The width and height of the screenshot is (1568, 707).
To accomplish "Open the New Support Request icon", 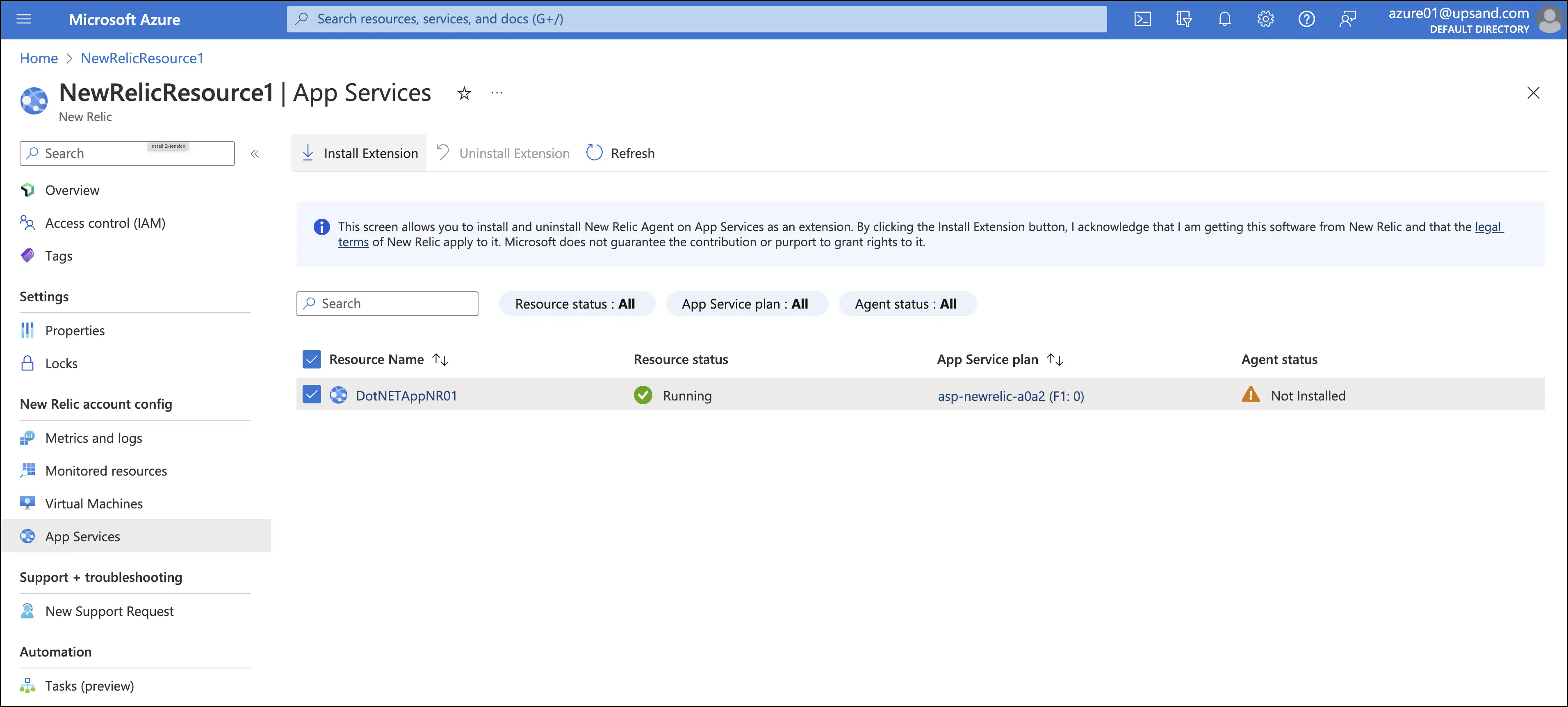I will pos(27,611).
